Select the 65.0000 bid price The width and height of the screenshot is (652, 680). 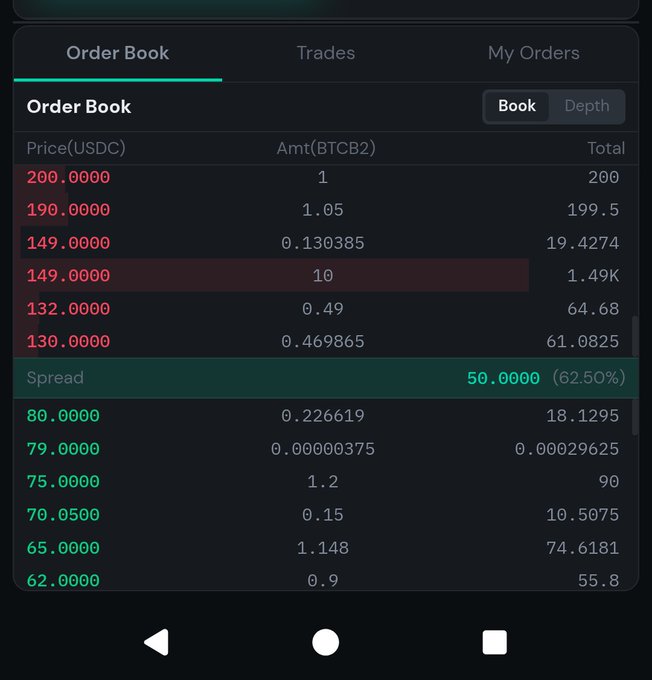(63, 548)
